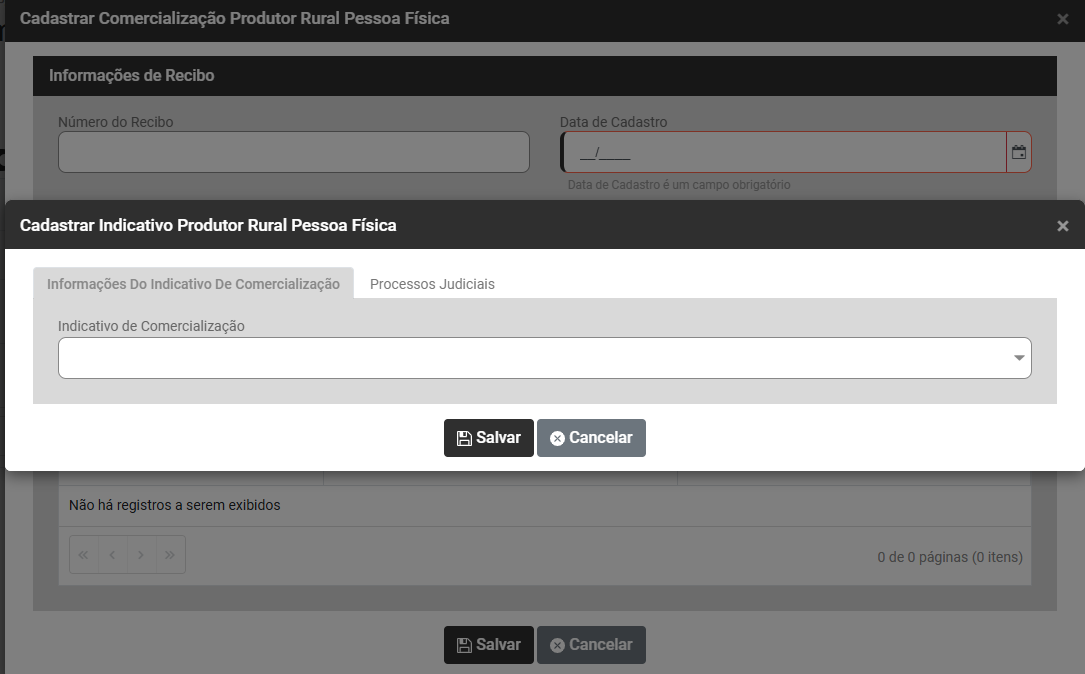Close the Cadastrar Indicativo Produtor Rural dialog
Screen dimensions: 1085x674
tap(1062, 226)
